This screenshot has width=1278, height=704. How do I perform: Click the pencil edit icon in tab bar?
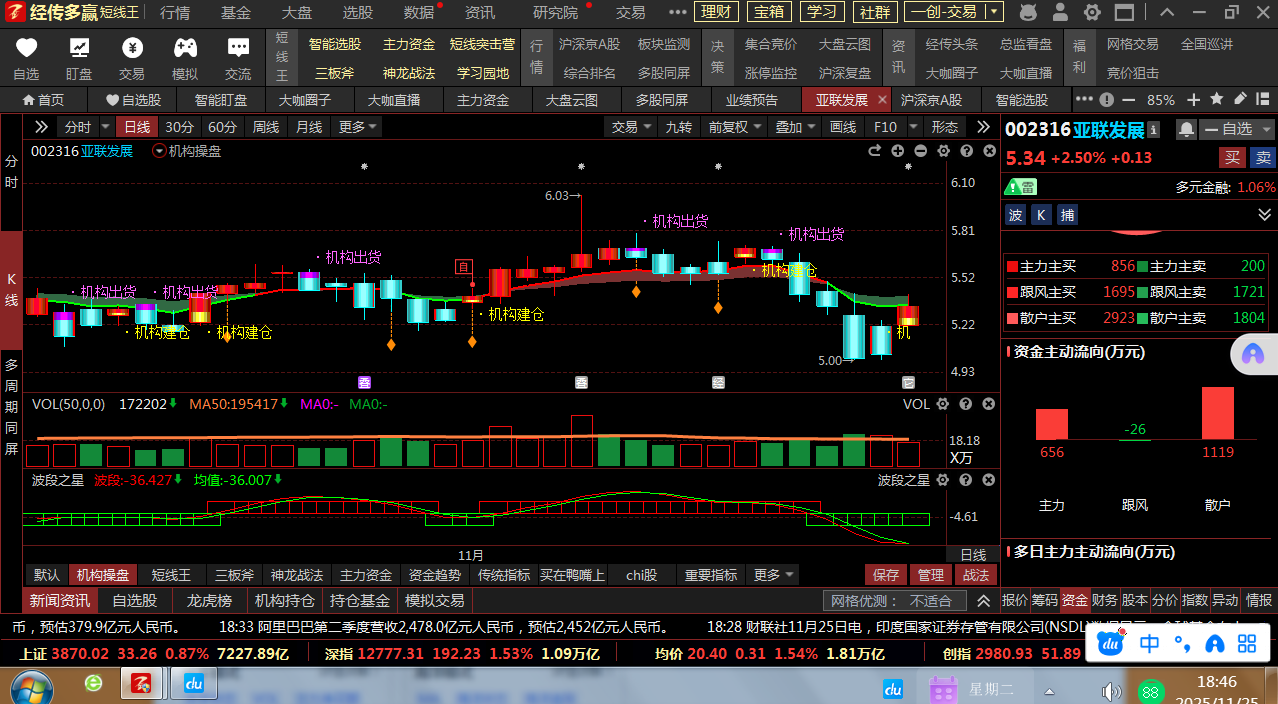pyautogui.click(x=1240, y=99)
